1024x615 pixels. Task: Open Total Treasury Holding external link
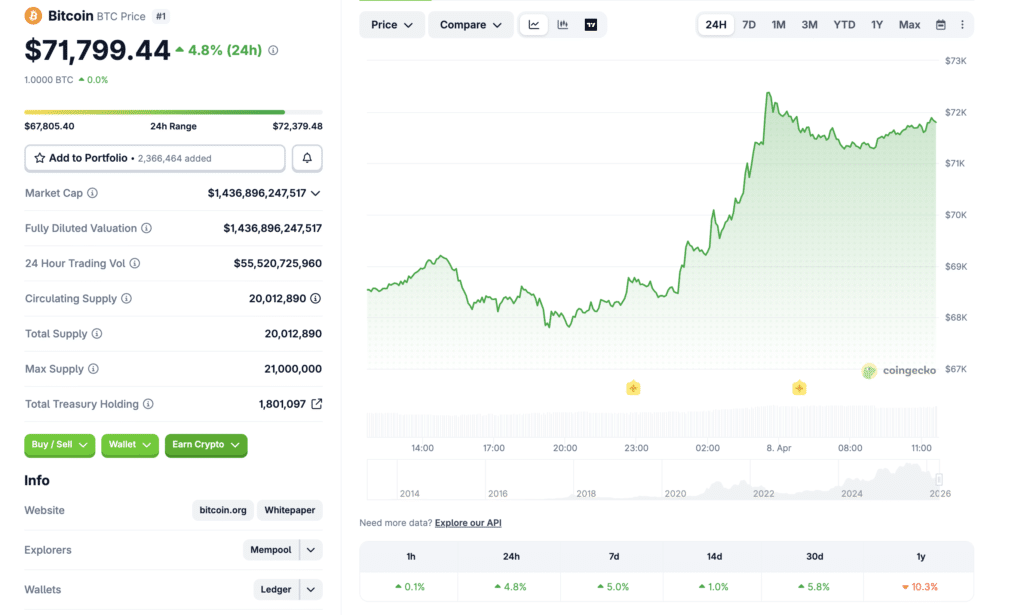pos(319,404)
